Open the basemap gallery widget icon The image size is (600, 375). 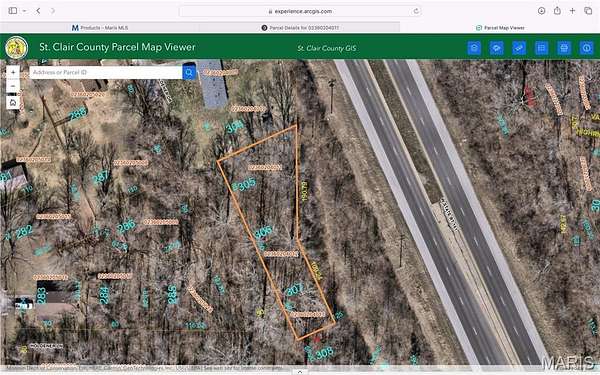click(474, 48)
